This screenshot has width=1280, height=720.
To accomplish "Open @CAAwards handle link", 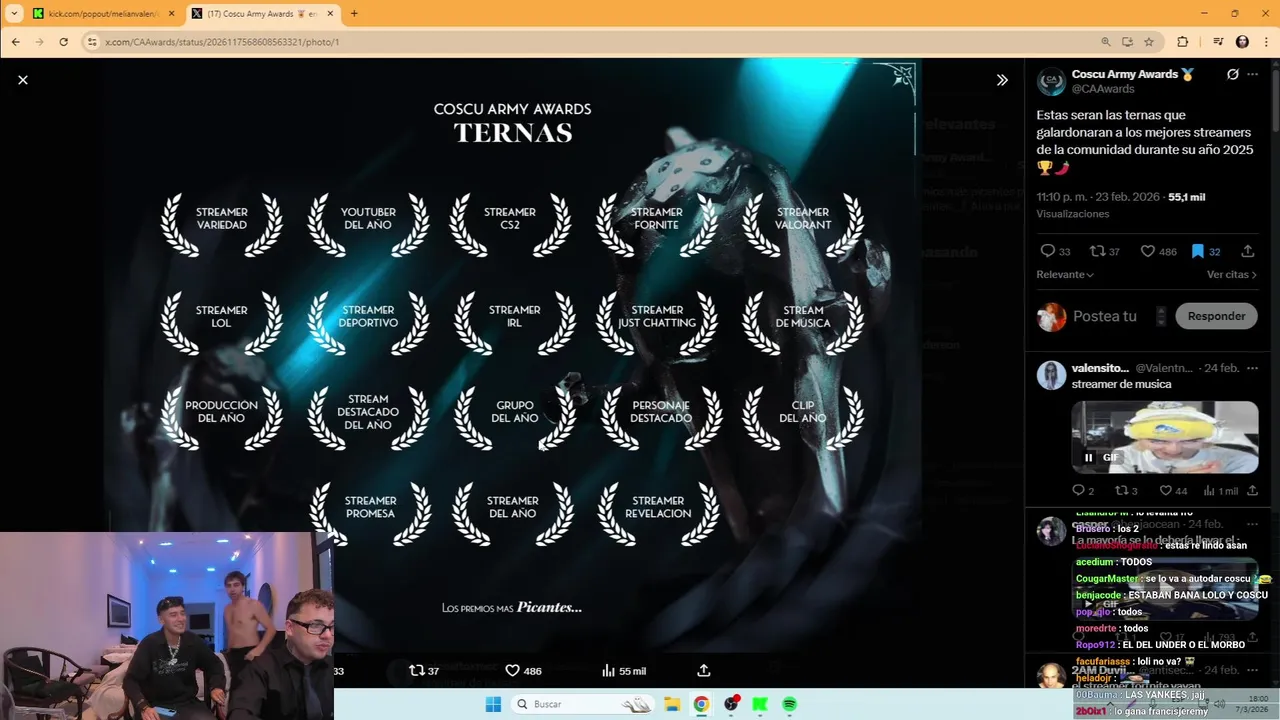I will point(1103,89).
